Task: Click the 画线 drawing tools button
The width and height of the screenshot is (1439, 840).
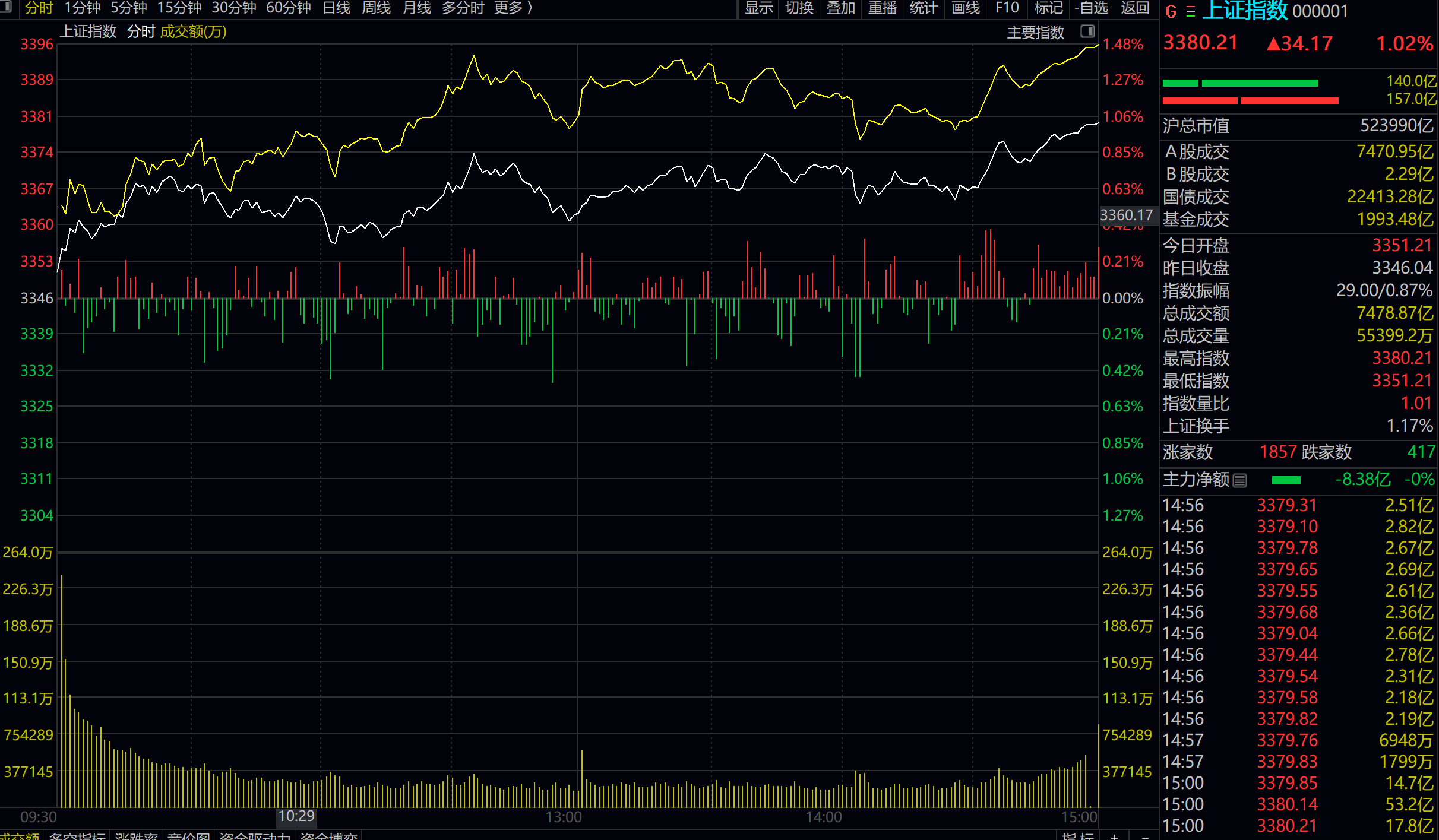Action: pyautogui.click(x=965, y=8)
